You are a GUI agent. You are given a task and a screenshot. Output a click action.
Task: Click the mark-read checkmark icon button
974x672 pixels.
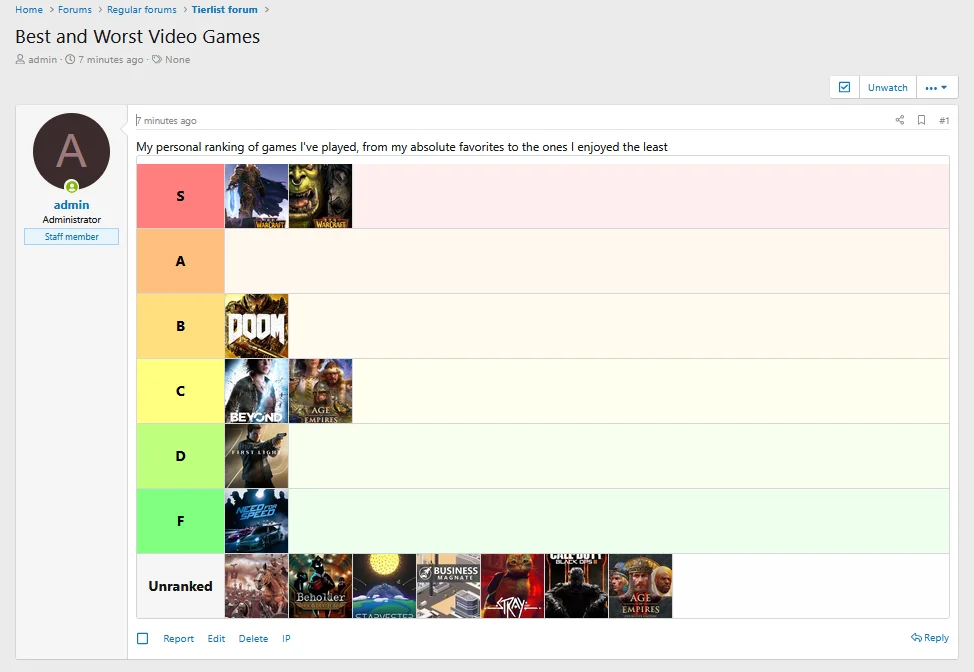pyautogui.click(x=844, y=88)
